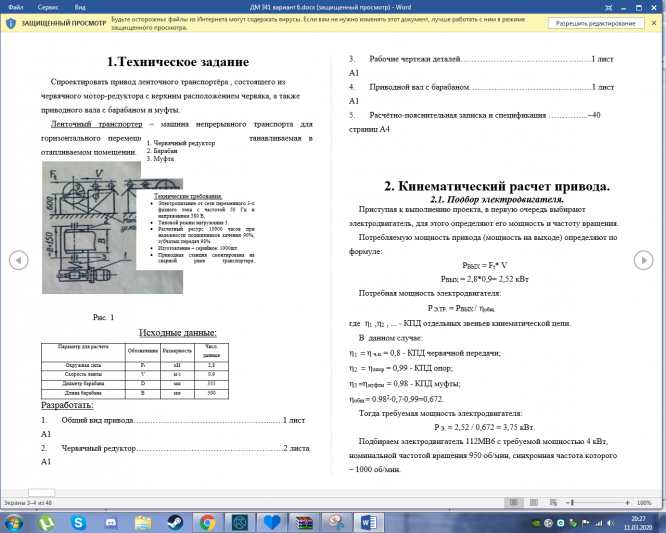Open Discord from the taskbar
Screen dimensions: 666x533
[111, 522]
